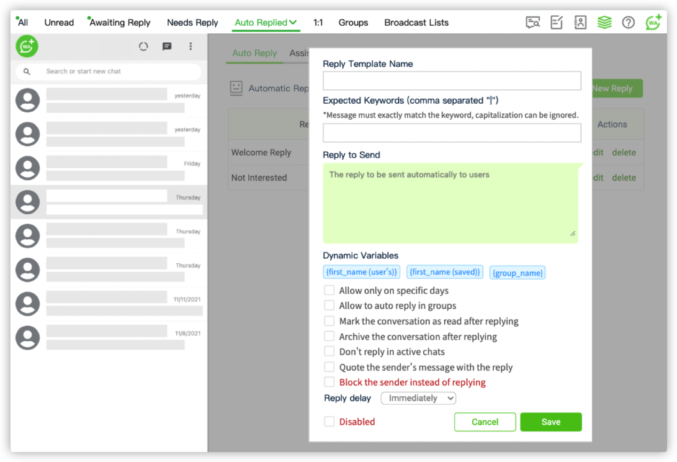Open the chat search icon in top toolbar
Screen dimensions: 677x462
tap(533, 22)
